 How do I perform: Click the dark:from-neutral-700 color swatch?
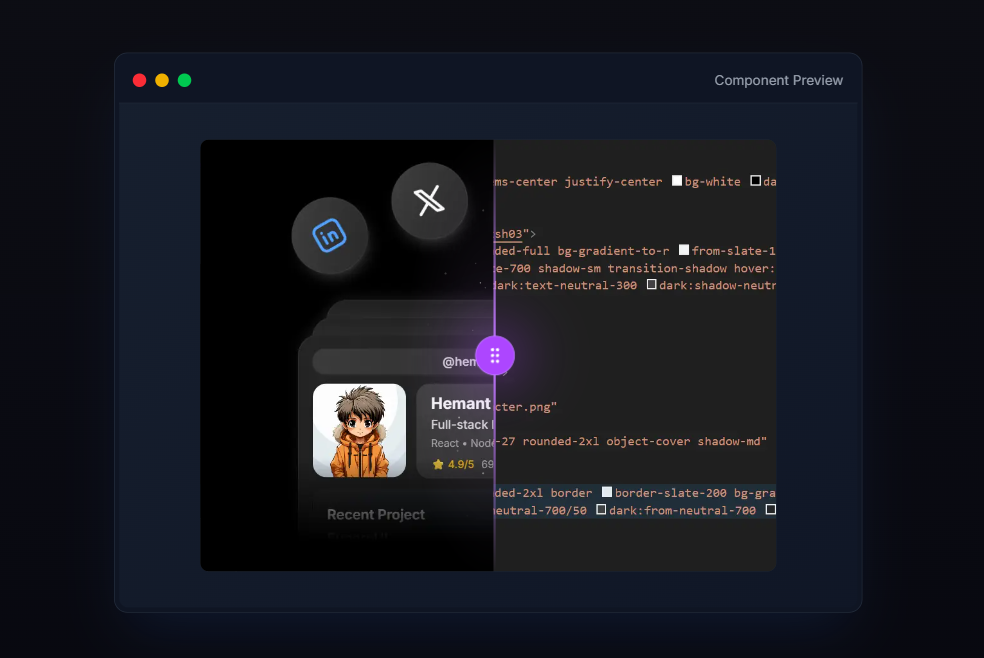pyautogui.click(x=601, y=510)
